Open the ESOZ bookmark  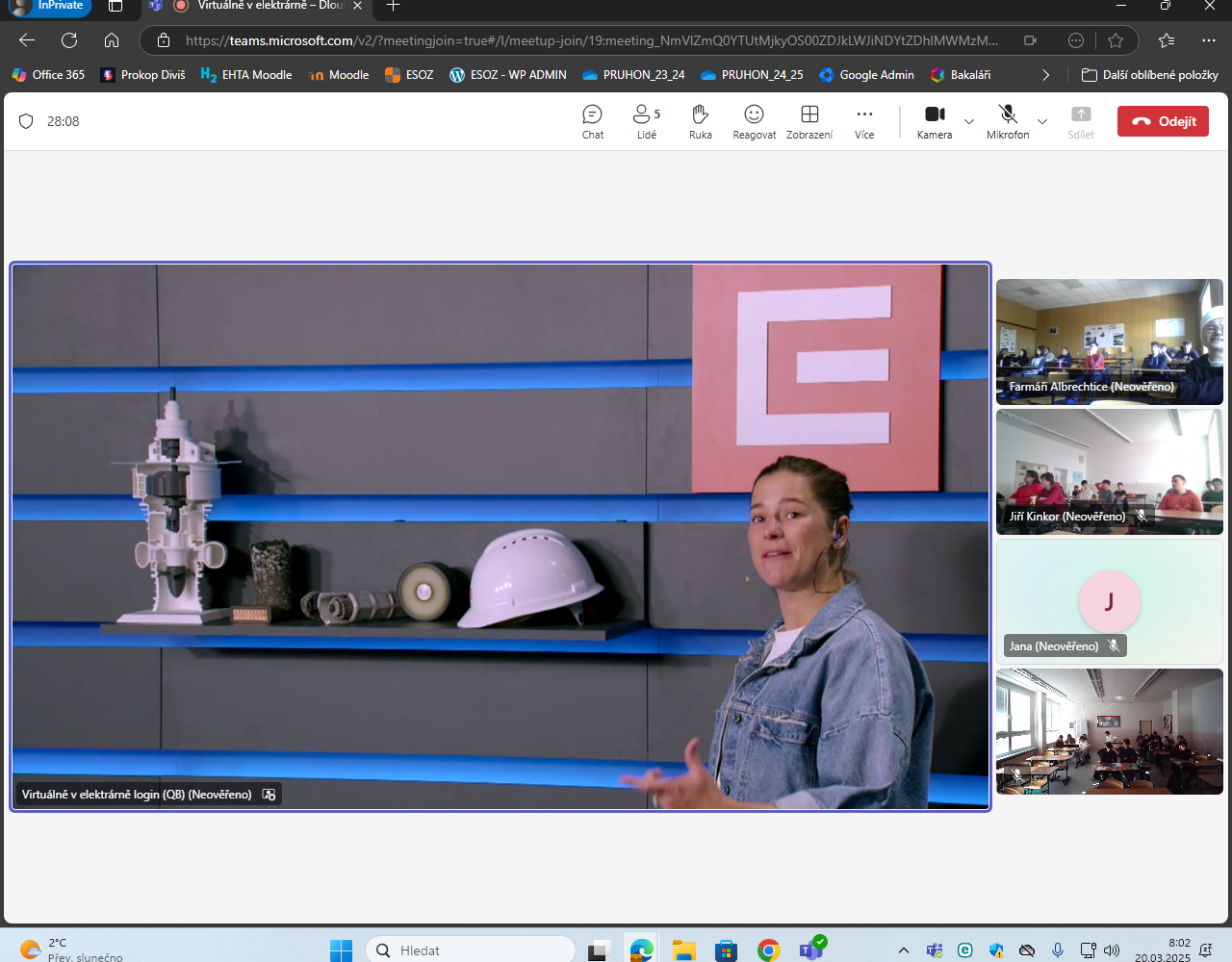click(409, 75)
